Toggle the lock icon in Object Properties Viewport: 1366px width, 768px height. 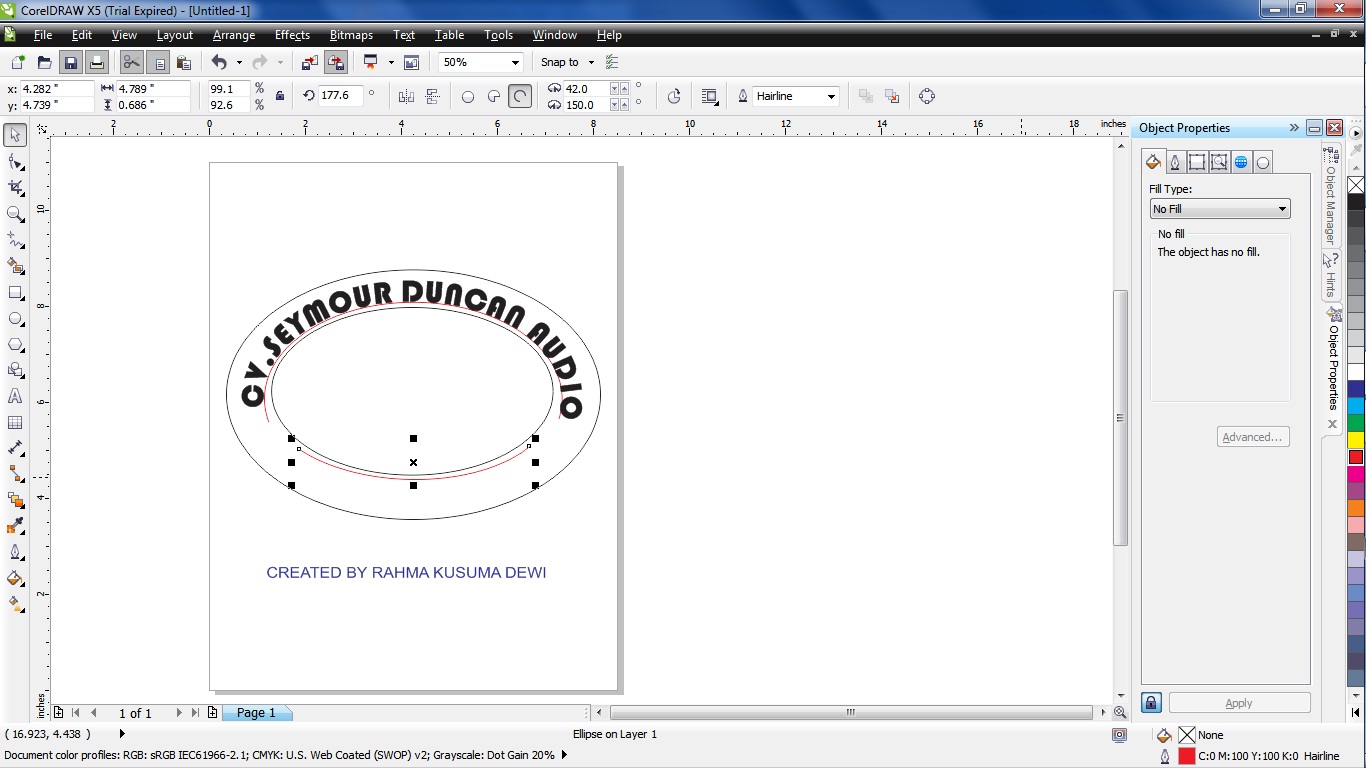click(x=1151, y=703)
